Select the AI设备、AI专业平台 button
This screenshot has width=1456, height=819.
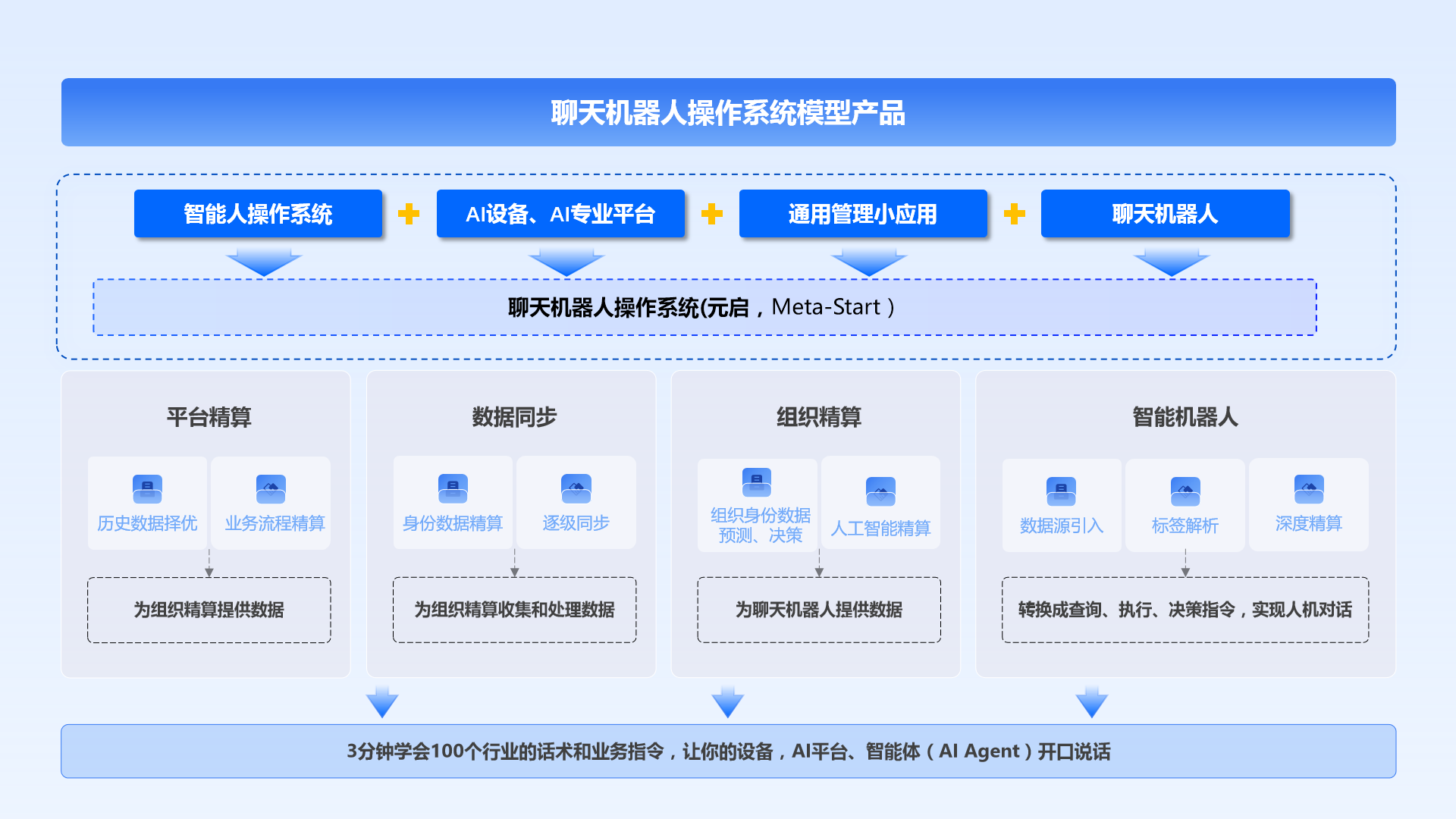(x=560, y=214)
